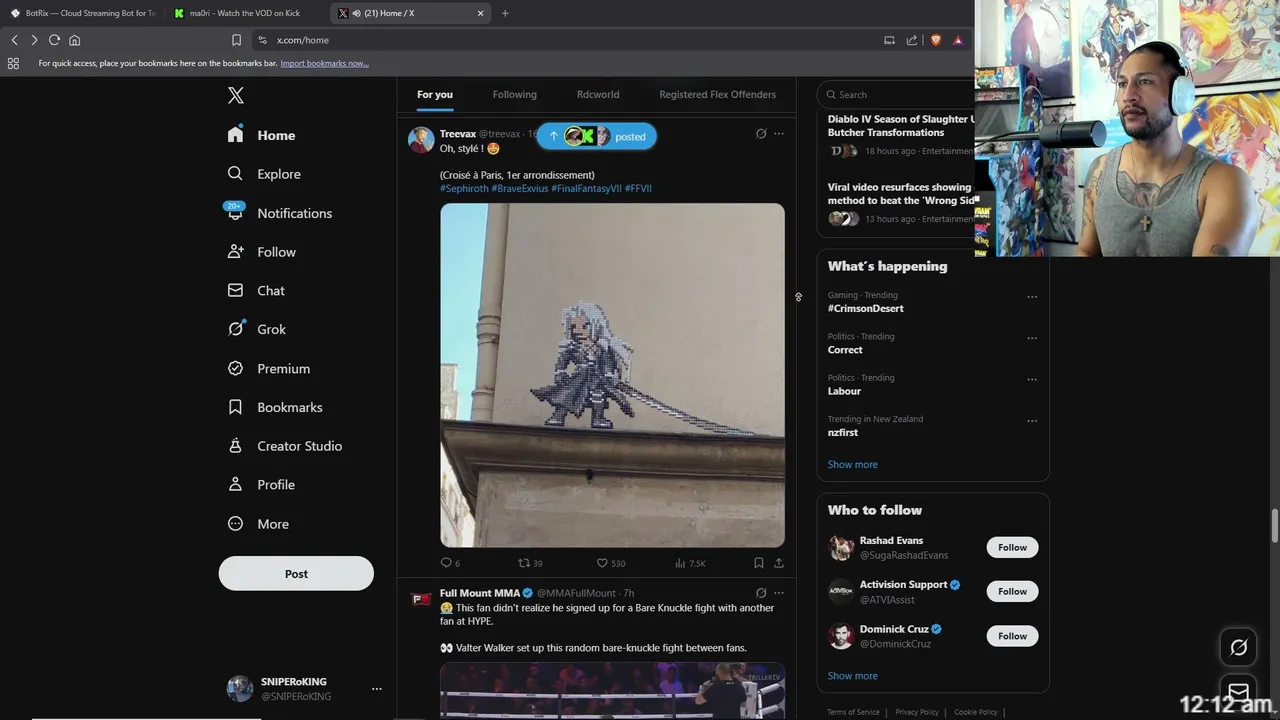Open a new browser tab
1280x720 pixels.
pyautogui.click(x=505, y=13)
